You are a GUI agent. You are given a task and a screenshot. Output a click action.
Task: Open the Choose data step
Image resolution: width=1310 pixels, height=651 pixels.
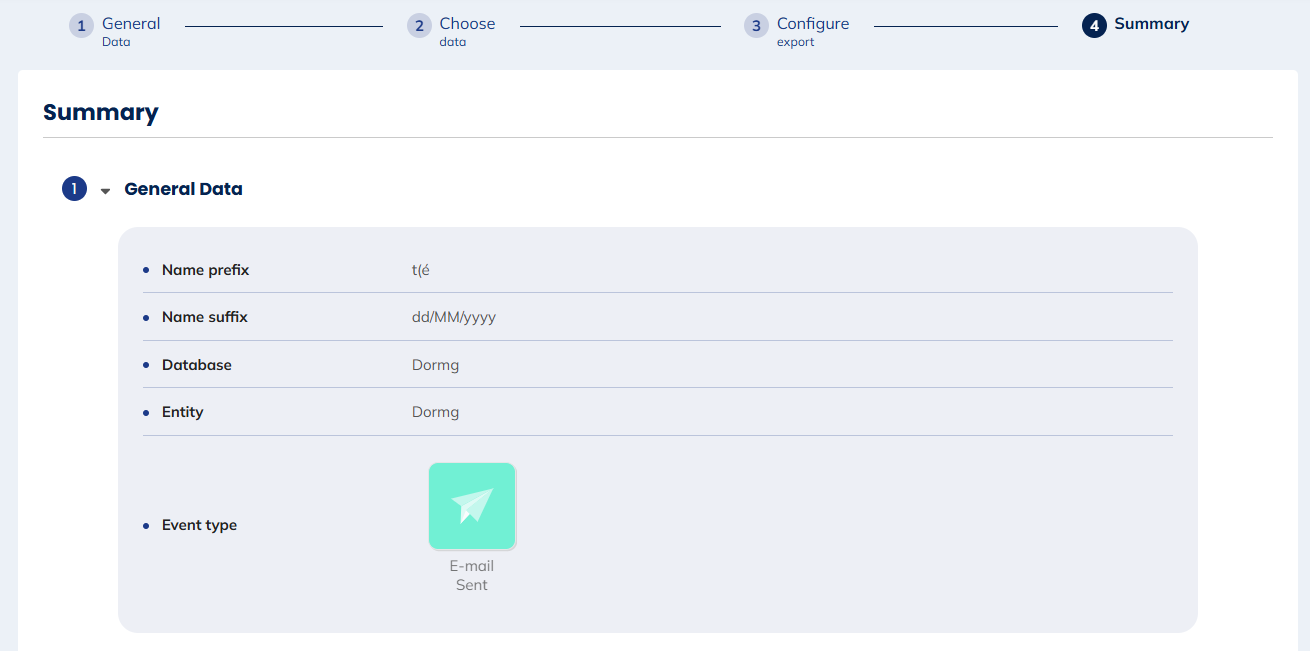467,24
